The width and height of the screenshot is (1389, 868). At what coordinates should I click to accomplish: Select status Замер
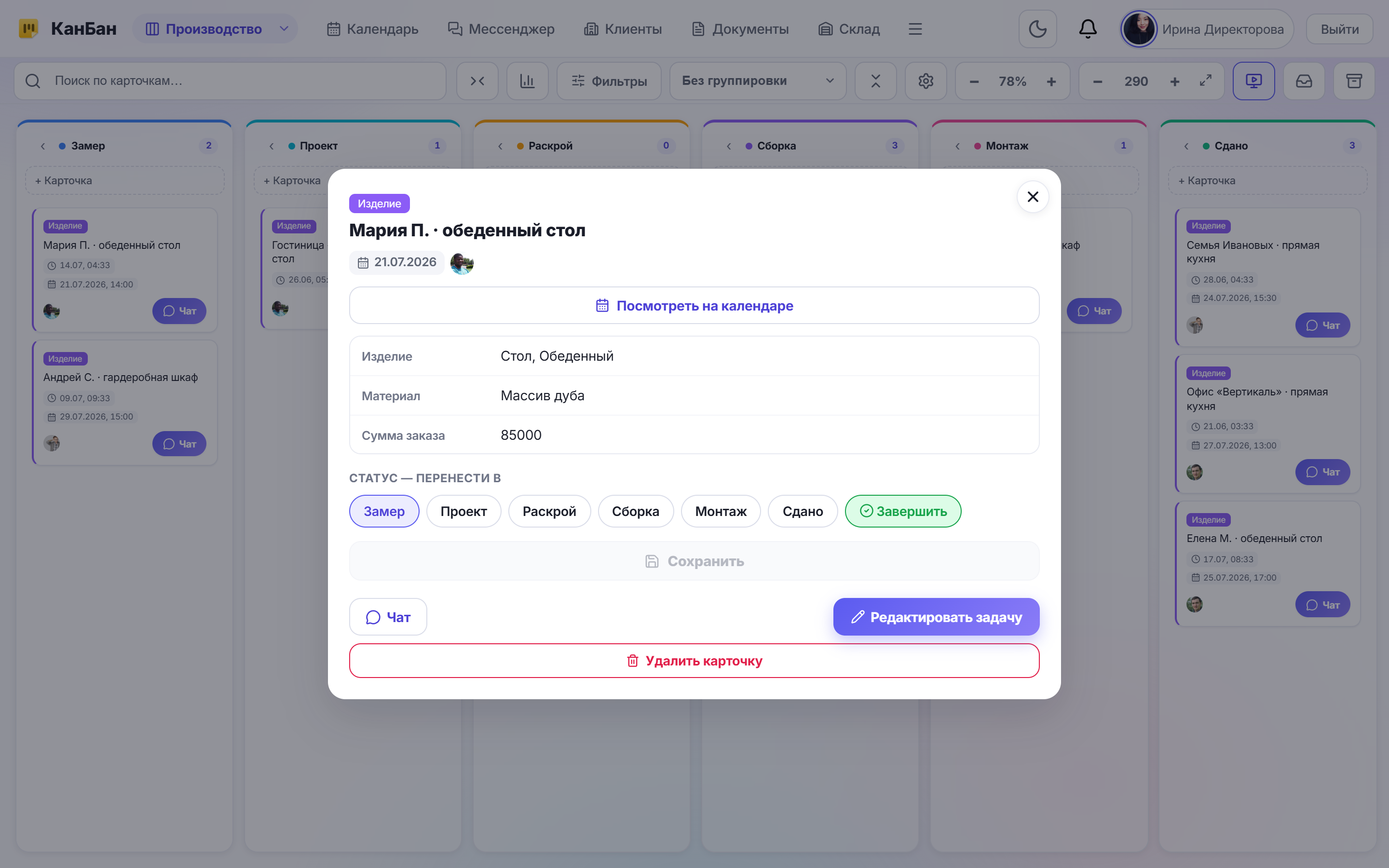(x=384, y=511)
